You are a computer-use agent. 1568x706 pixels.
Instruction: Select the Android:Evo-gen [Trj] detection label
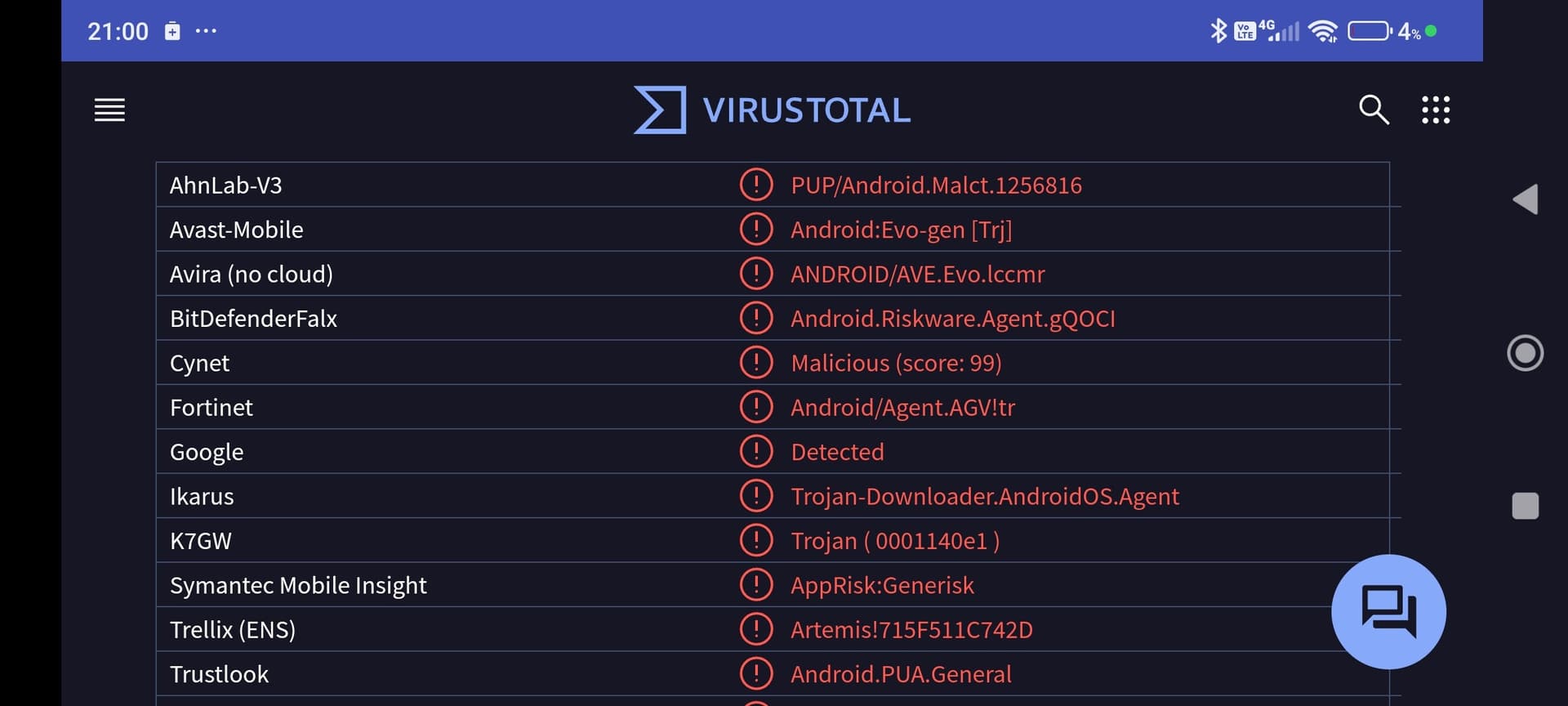(x=902, y=230)
